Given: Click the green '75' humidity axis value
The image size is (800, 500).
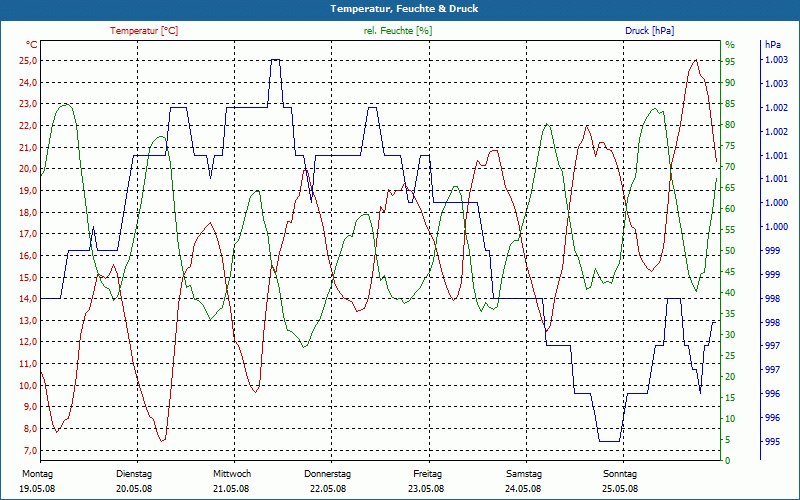Looking at the screenshot, I should [x=730, y=146].
